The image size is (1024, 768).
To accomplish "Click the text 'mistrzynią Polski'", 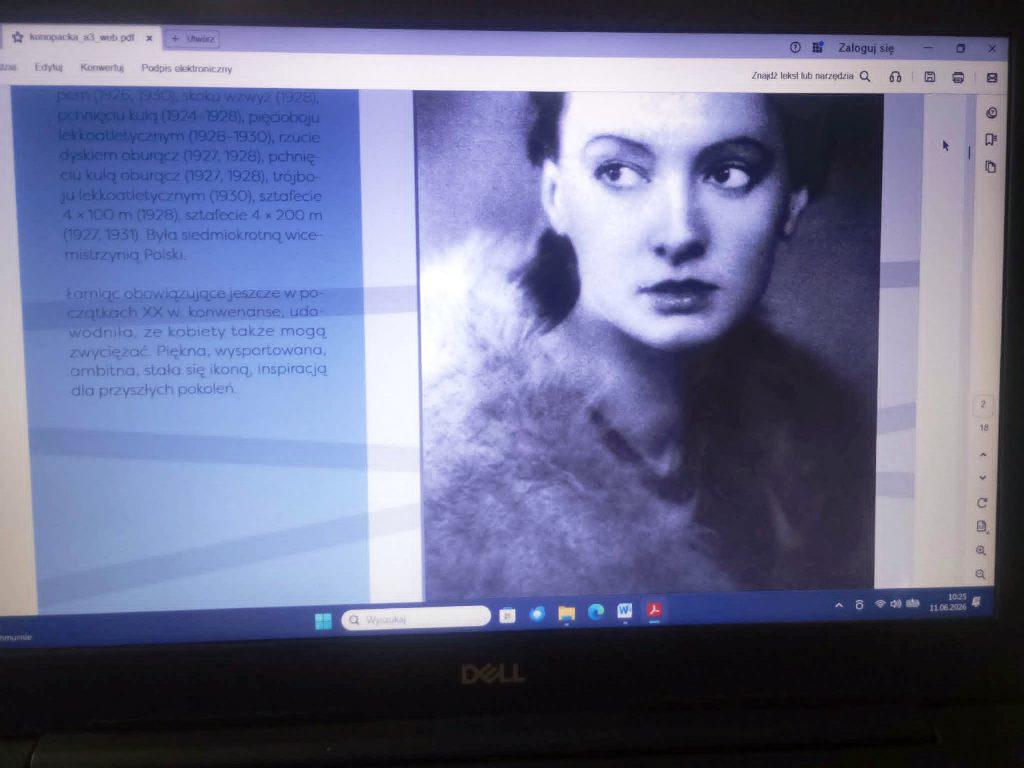I will pyautogui.click(x=124, y=254).
